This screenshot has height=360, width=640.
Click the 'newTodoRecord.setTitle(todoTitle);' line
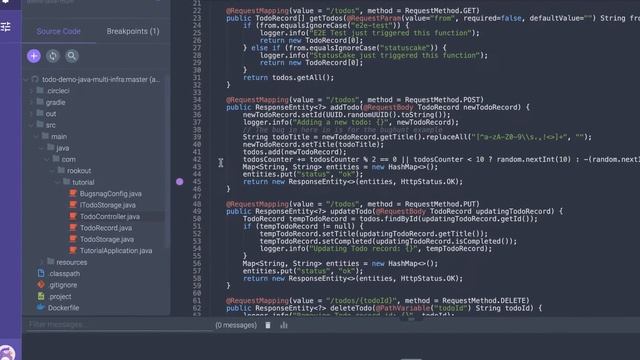pos(313,144)
